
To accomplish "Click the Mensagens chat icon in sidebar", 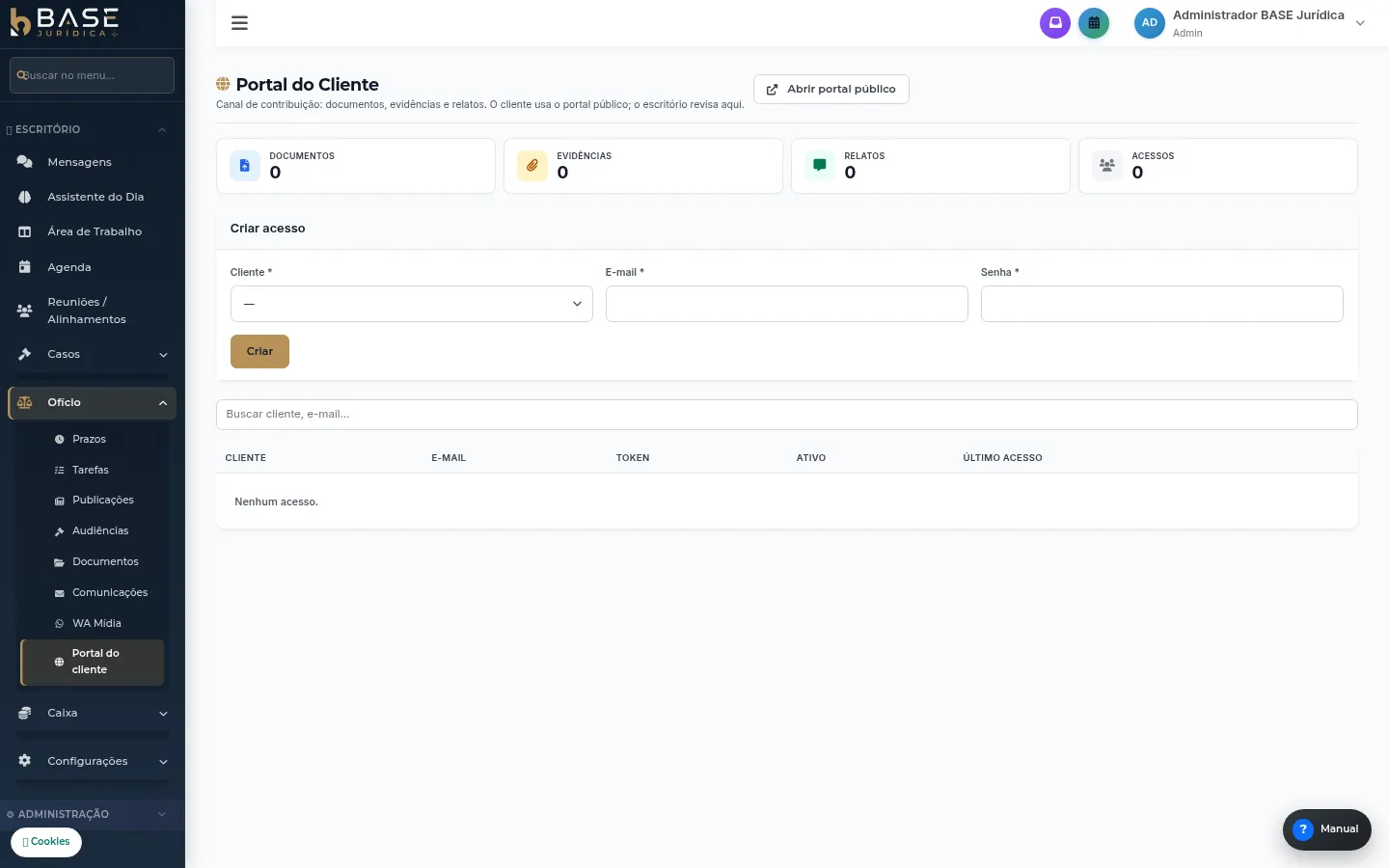I will click(25, 162).
